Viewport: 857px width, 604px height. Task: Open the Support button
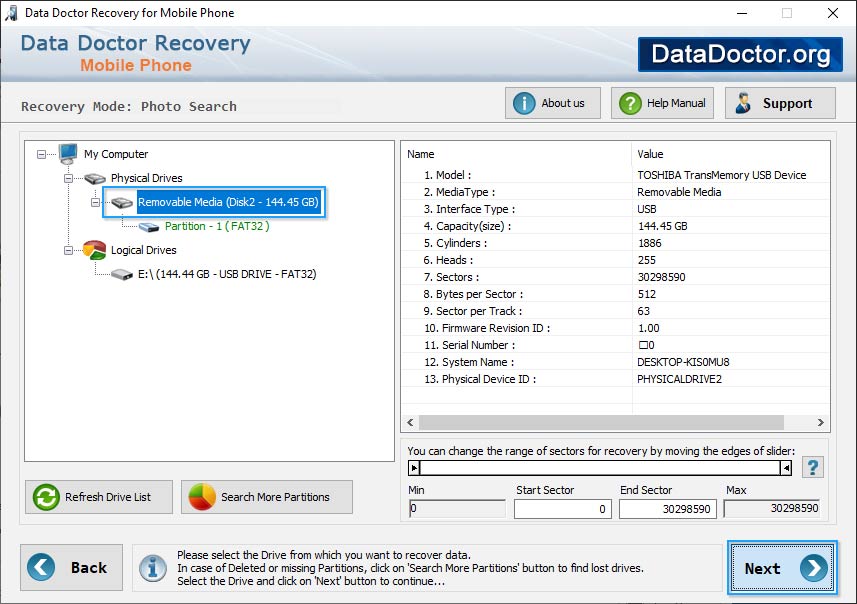(780, 103)
